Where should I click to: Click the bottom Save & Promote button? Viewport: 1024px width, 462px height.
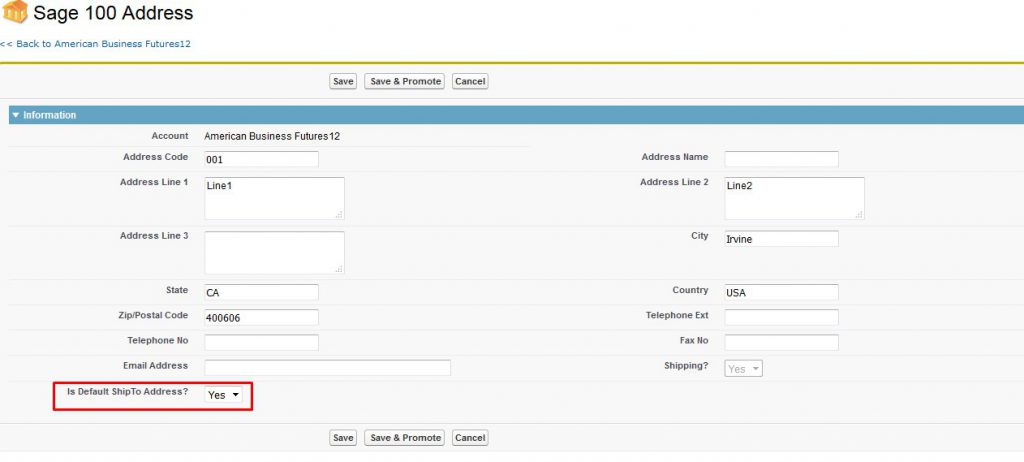click(404, 438)
